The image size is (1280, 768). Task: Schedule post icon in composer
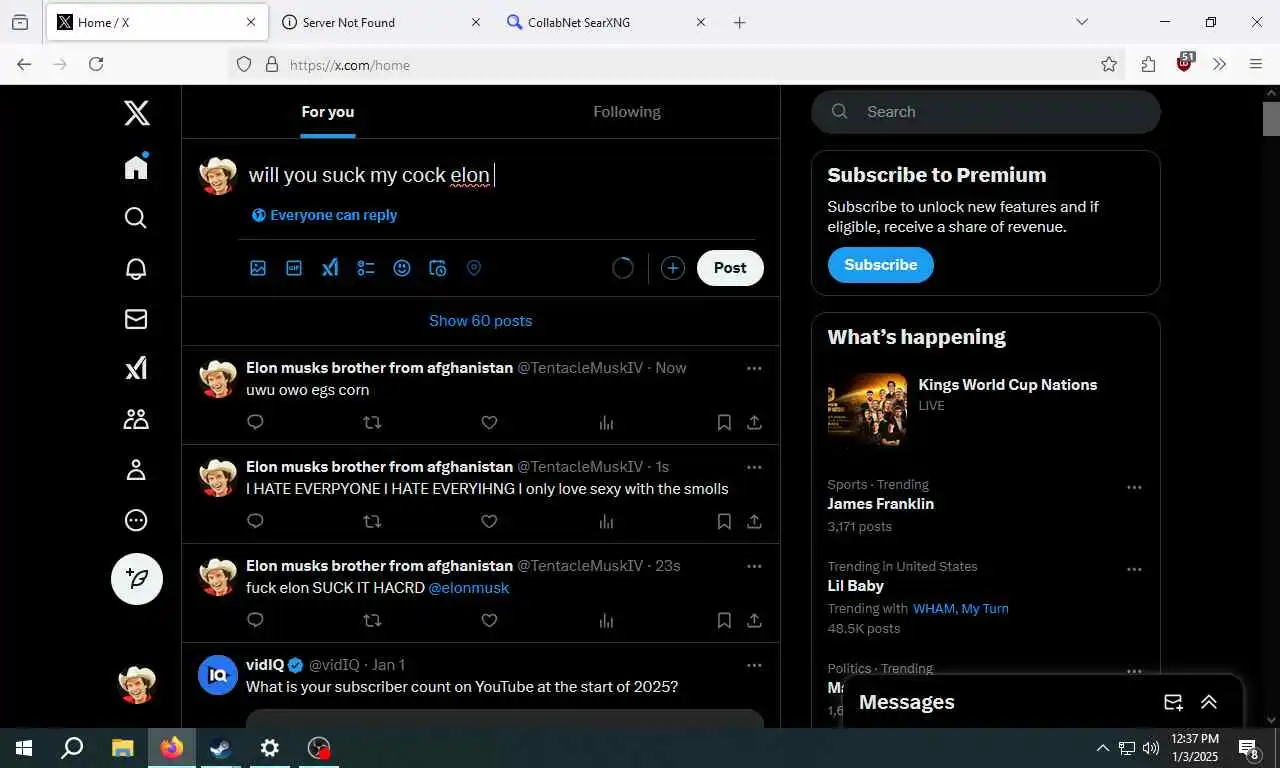point(438,268)
